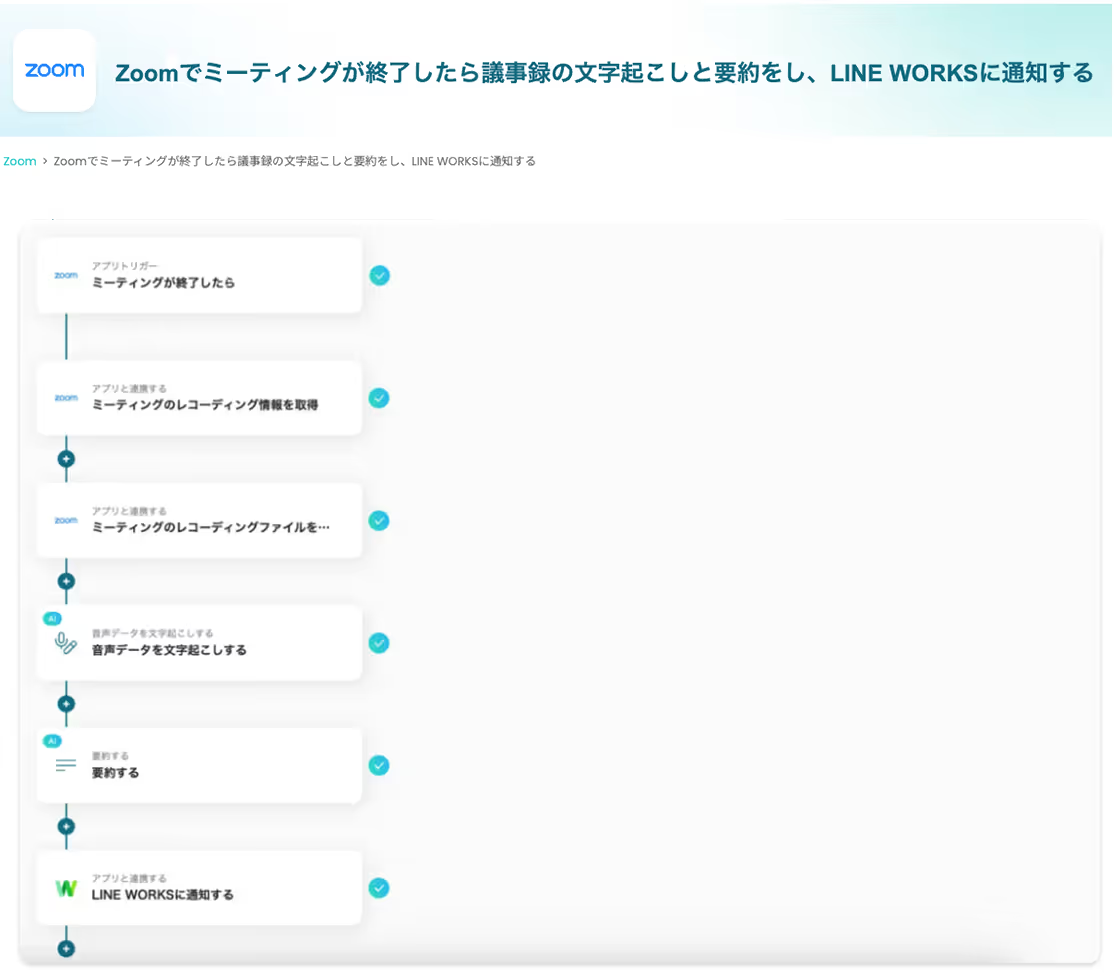Click checkmark next to LINE WORKS step

click(379, 888)
